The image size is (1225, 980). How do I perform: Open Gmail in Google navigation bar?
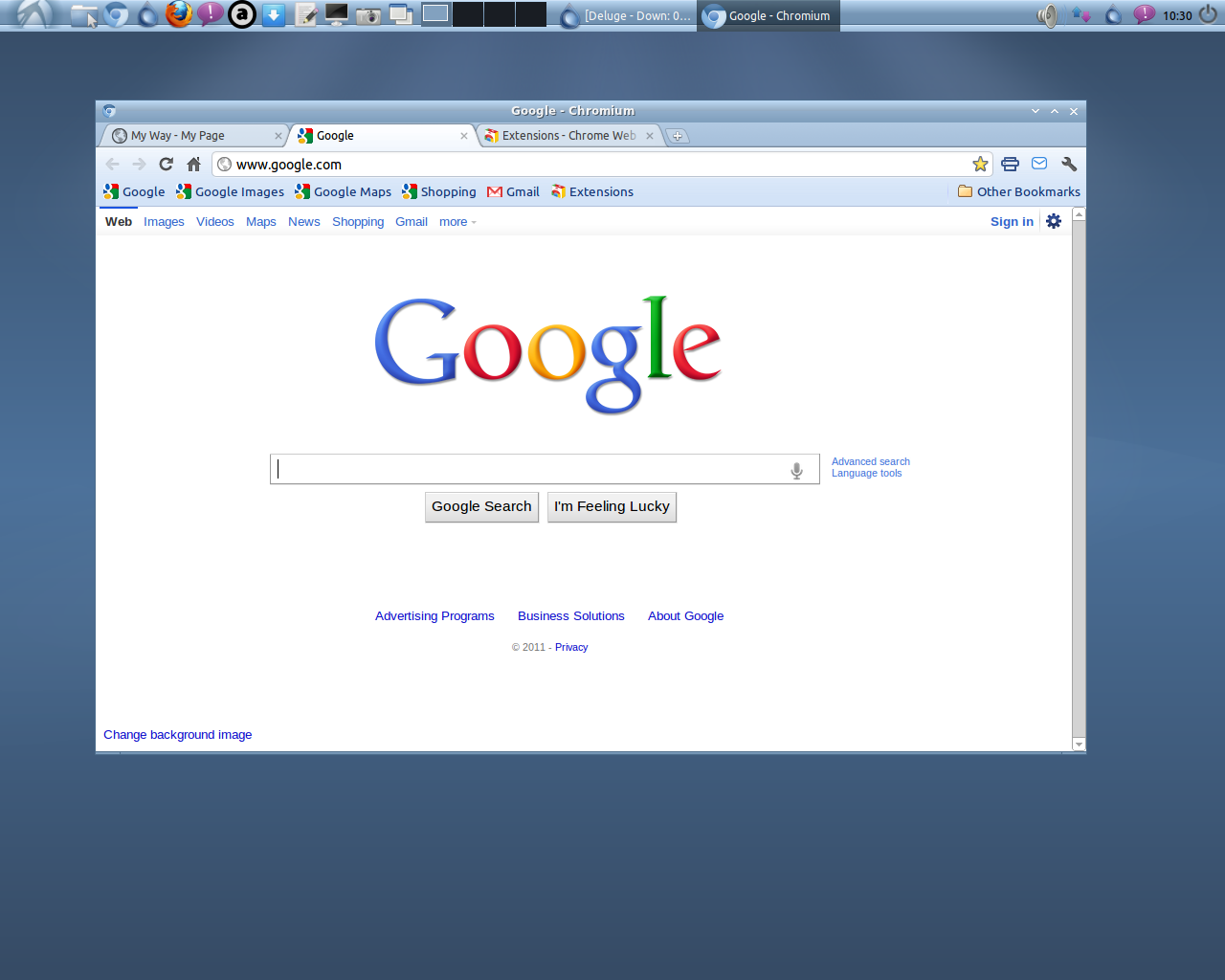[x=412, y=222]
